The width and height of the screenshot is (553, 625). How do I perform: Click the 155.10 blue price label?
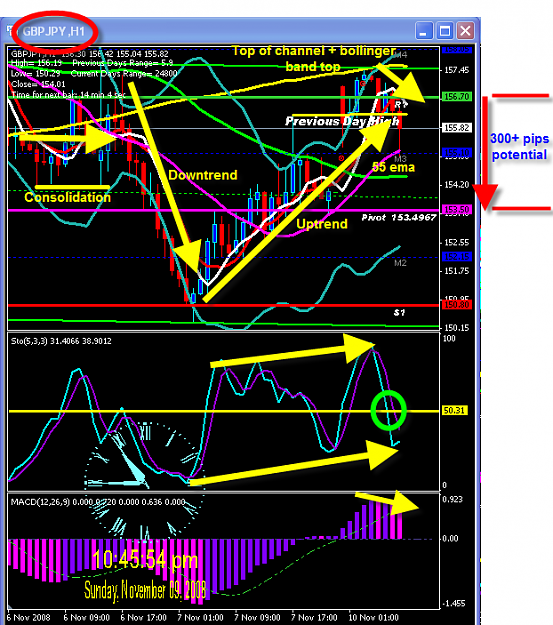tap(457, 152)
